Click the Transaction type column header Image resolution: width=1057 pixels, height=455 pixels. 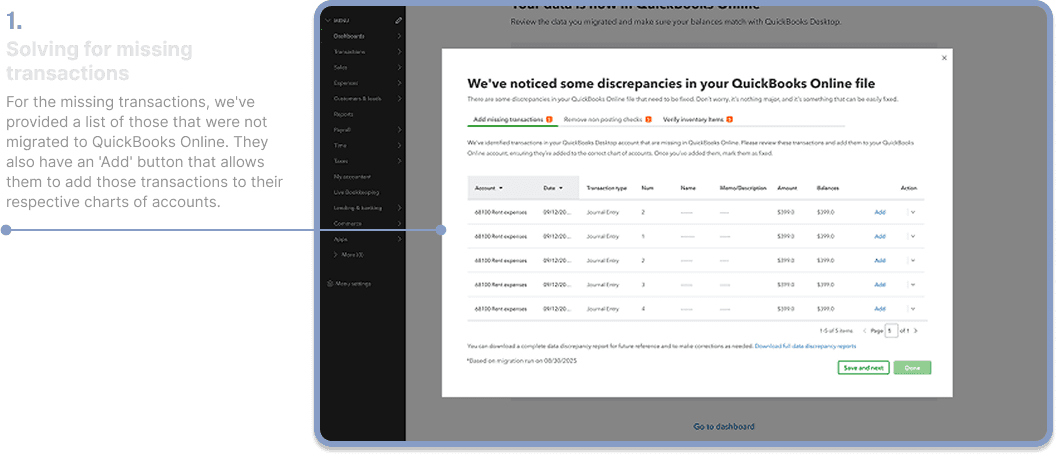(607, 188)
